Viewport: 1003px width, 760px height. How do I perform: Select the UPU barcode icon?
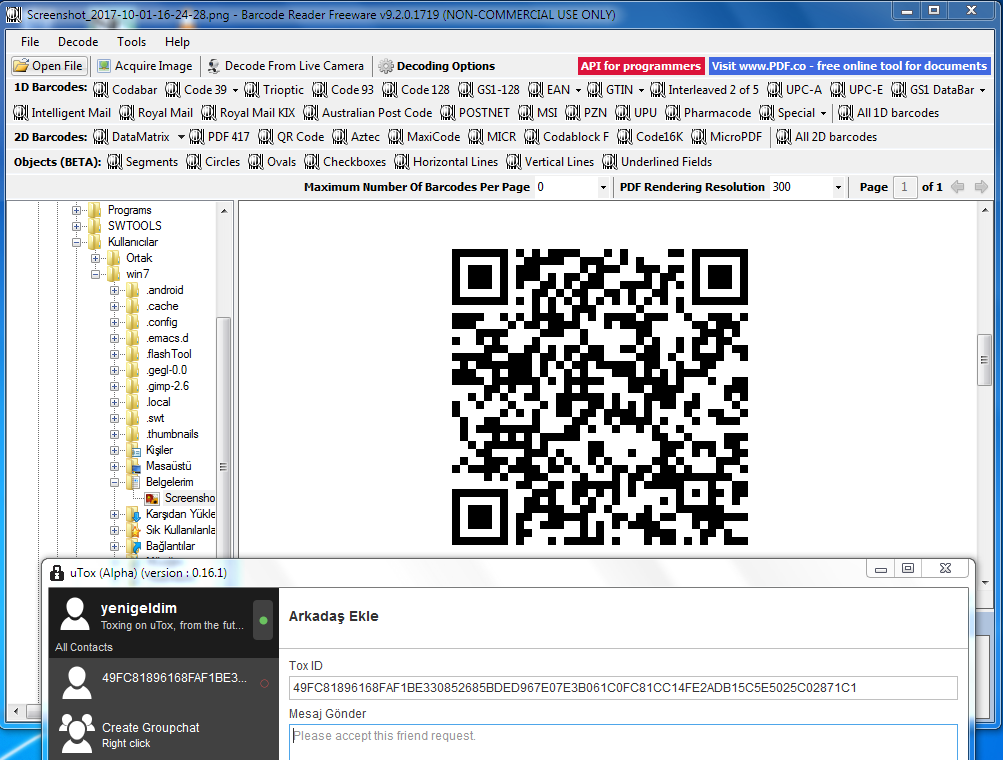coord(623,113)
